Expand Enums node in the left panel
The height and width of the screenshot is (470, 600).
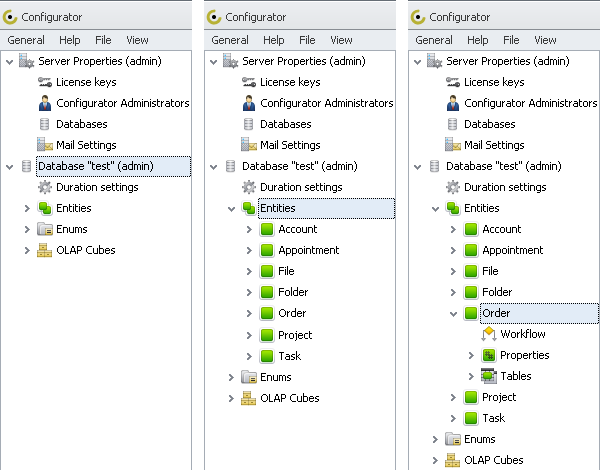tap(27, 229)
